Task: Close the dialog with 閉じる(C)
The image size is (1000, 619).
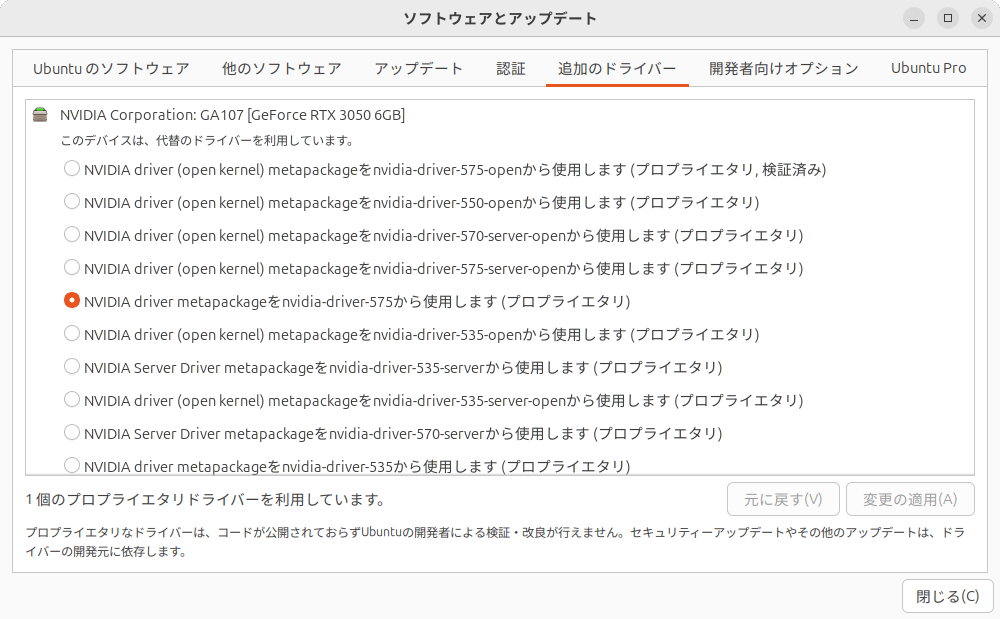Action: [x=948, y=597]
